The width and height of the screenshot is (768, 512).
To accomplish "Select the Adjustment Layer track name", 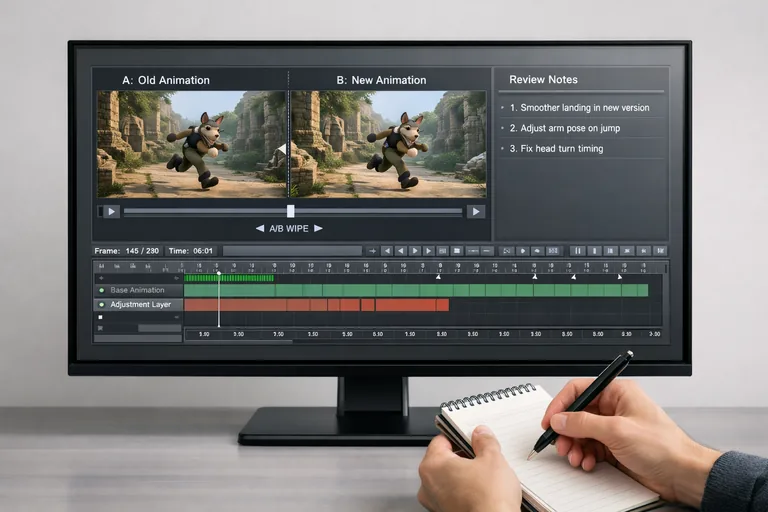I will pyautogui.click(x=141, y=304).
